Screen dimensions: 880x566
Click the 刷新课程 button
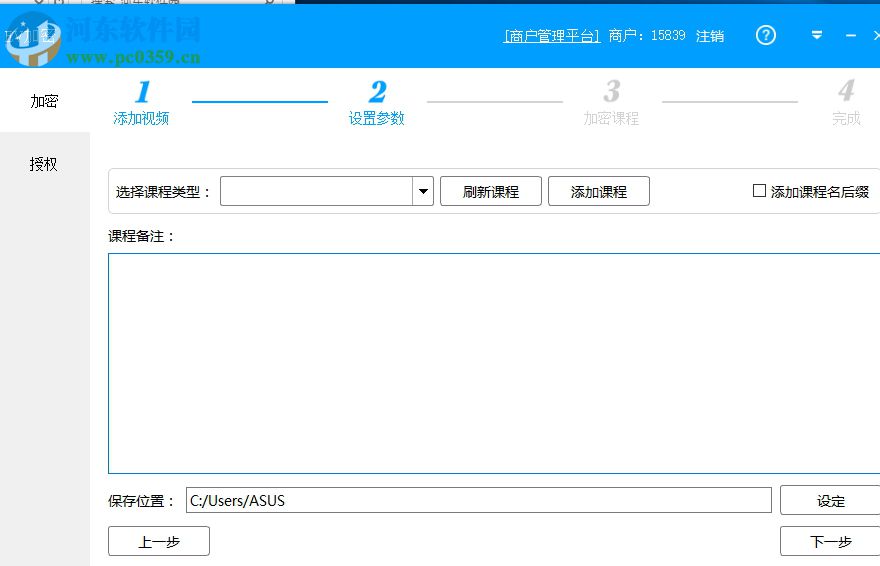(x=491, y=191)
